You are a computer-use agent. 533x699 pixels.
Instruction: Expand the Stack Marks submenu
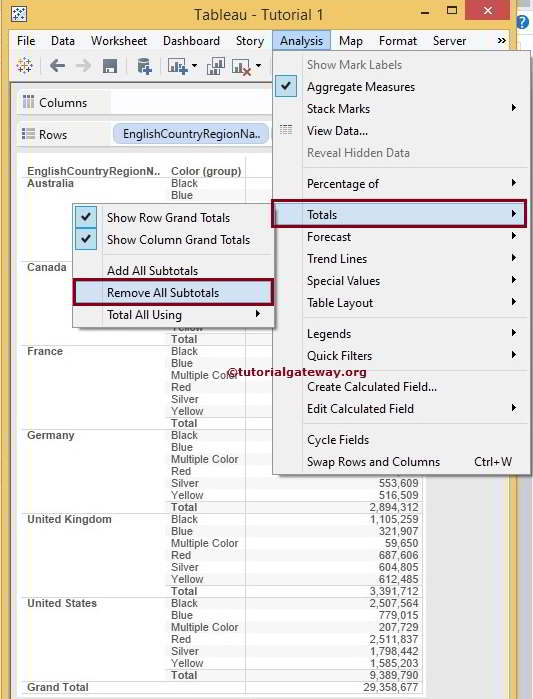pos(514,108)
